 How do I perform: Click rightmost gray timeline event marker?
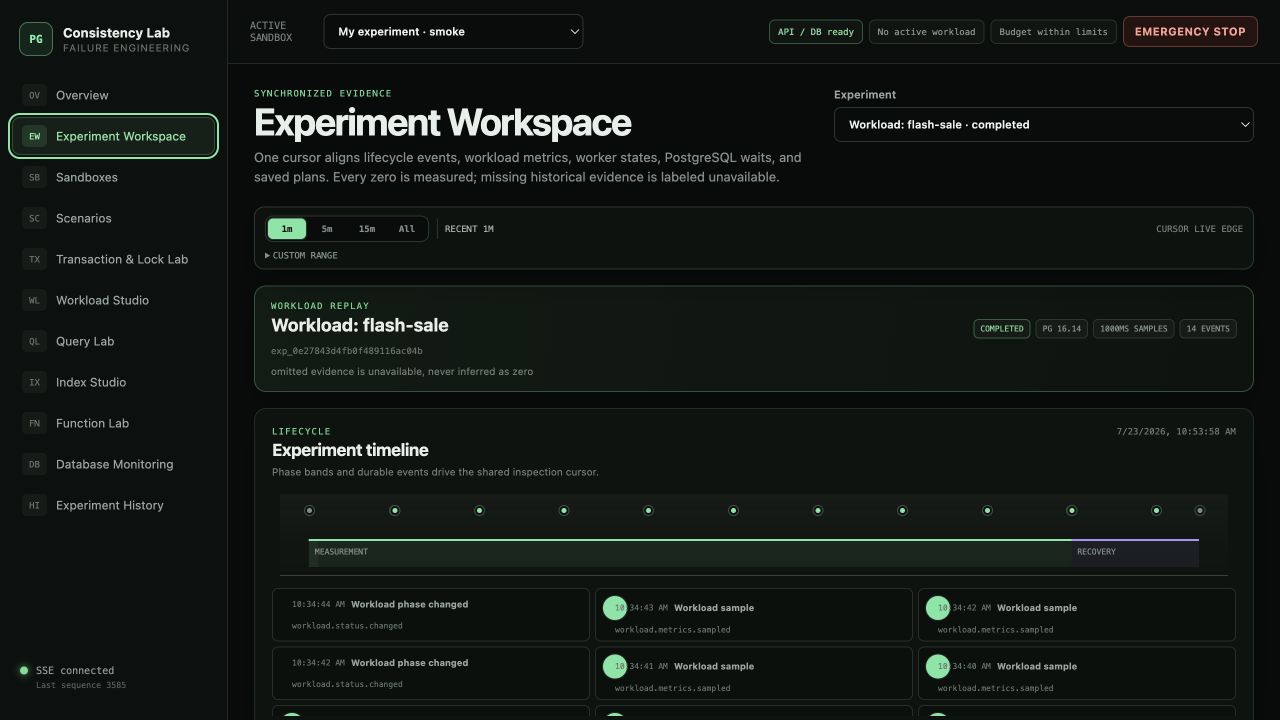click(x=1200, y=510)
